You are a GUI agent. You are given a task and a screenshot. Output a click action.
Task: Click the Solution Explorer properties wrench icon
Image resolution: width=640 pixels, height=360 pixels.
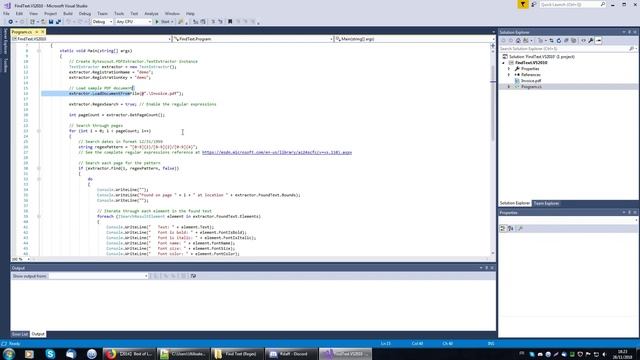click(x=591, y=40)
